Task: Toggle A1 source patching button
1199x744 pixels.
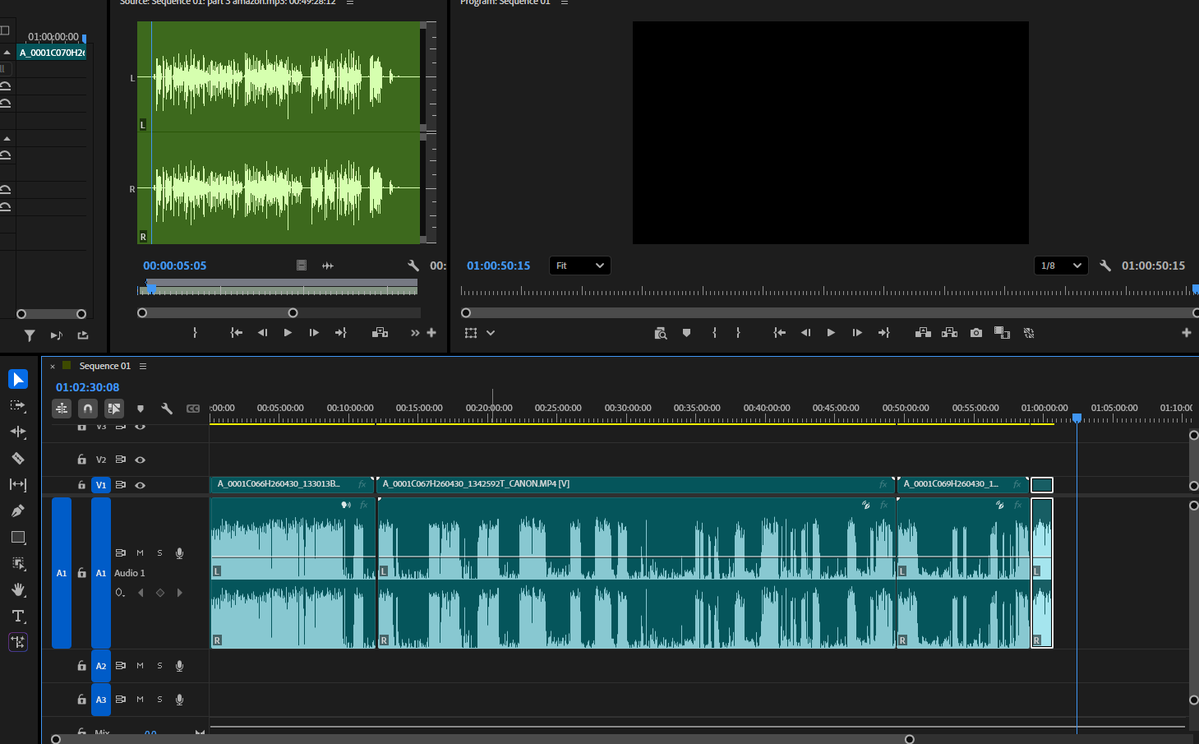Action: pos(61,573)
